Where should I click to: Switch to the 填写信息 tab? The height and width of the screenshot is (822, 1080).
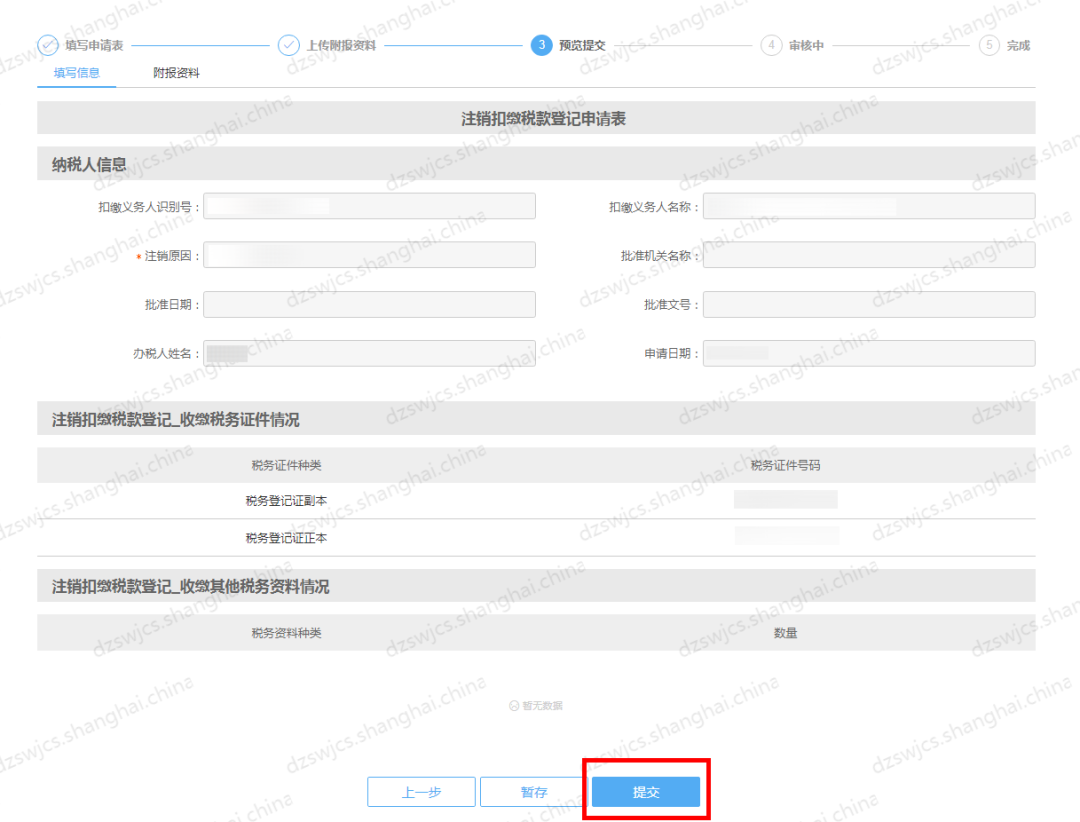point(76,72)
